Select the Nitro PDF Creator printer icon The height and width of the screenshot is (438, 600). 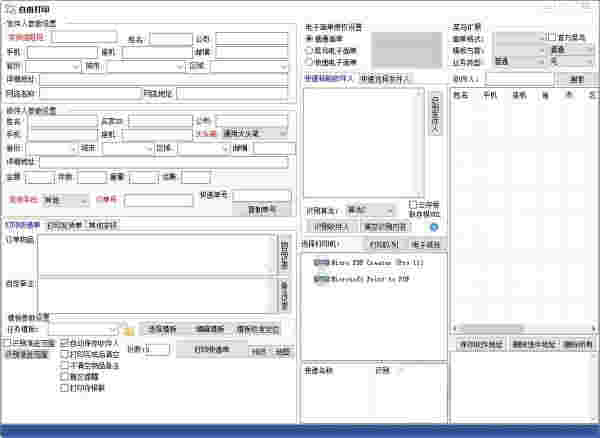(321, 262)
